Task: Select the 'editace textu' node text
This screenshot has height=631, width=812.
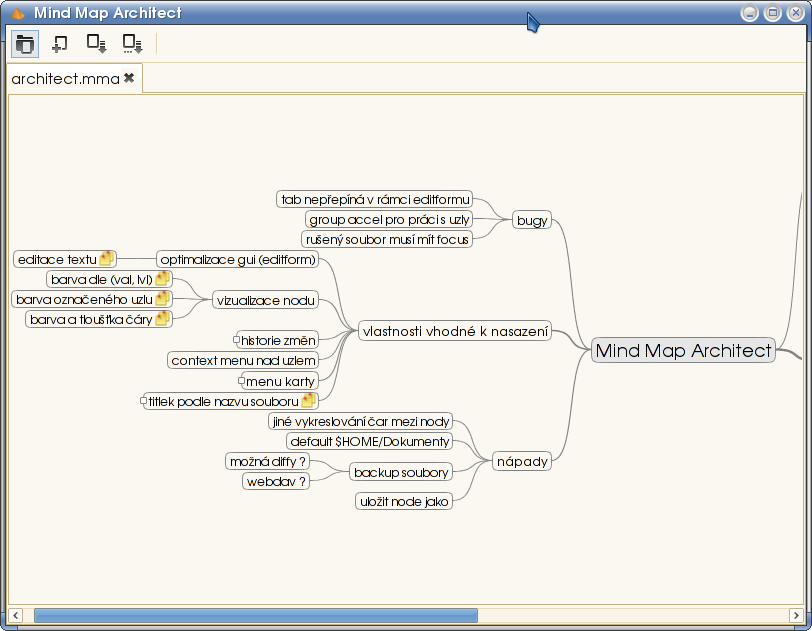Action: 57,259
